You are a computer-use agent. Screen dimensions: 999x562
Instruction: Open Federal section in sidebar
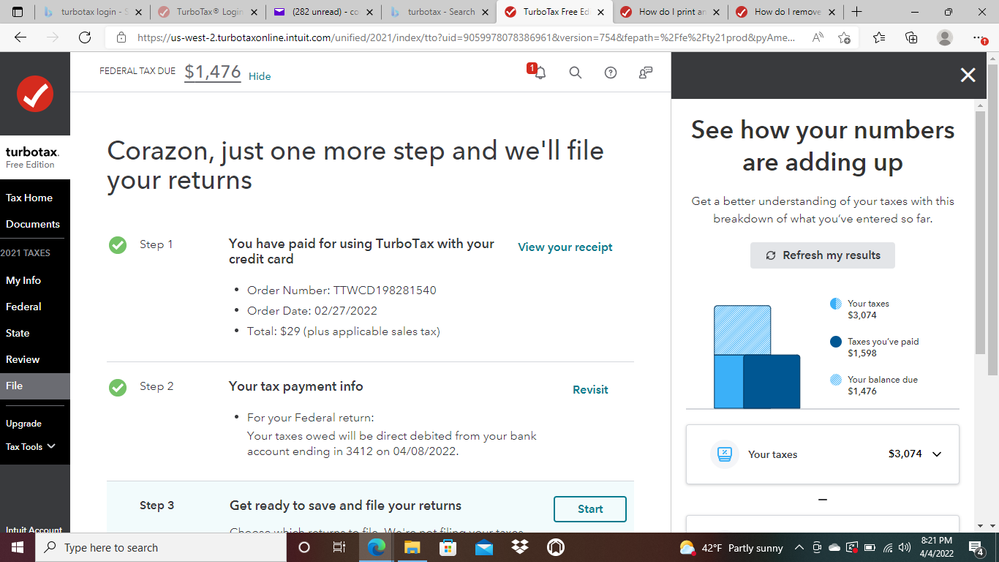24,306
